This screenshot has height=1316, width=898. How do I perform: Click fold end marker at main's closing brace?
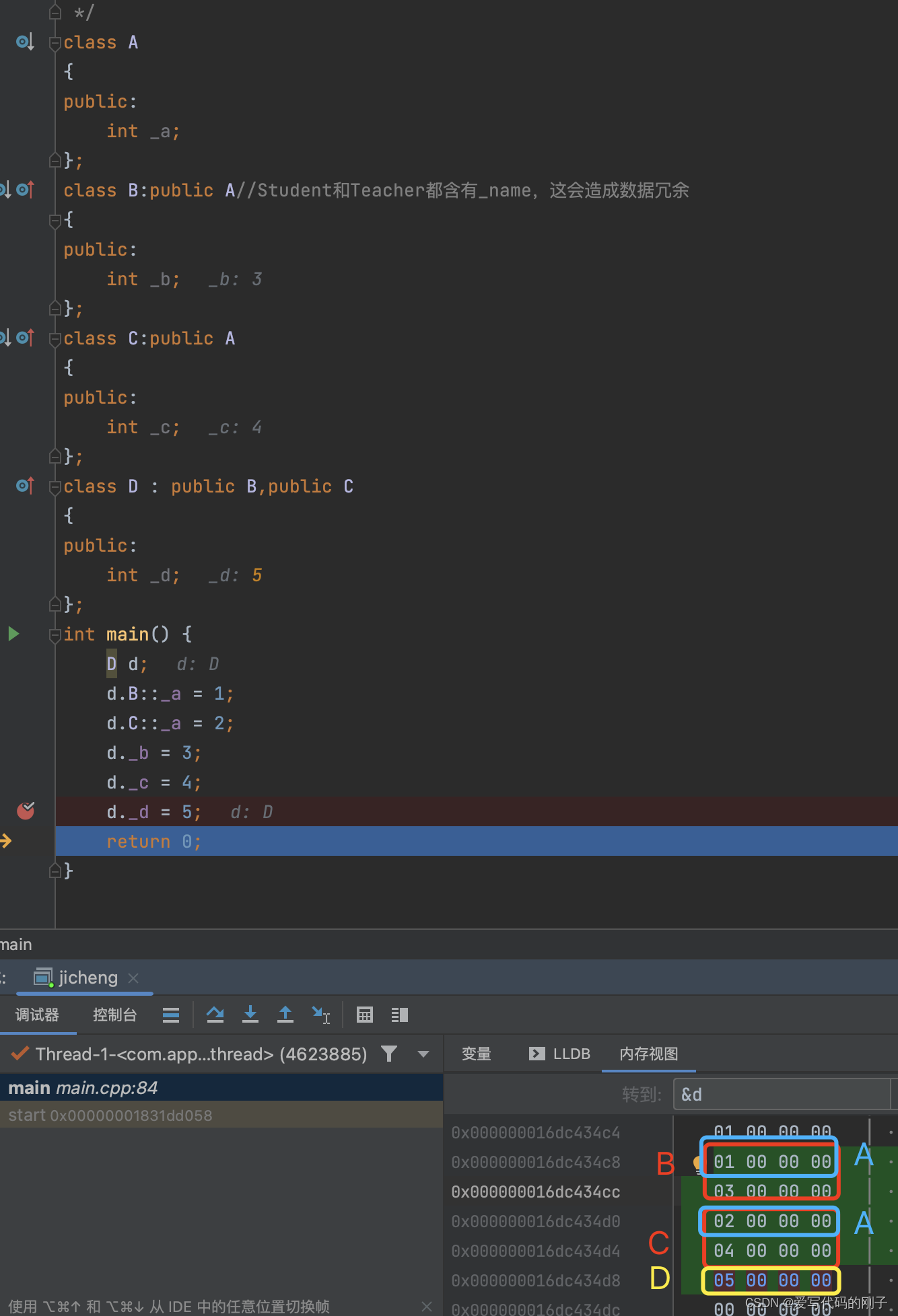pyautogui.click(x=55, y=871)
